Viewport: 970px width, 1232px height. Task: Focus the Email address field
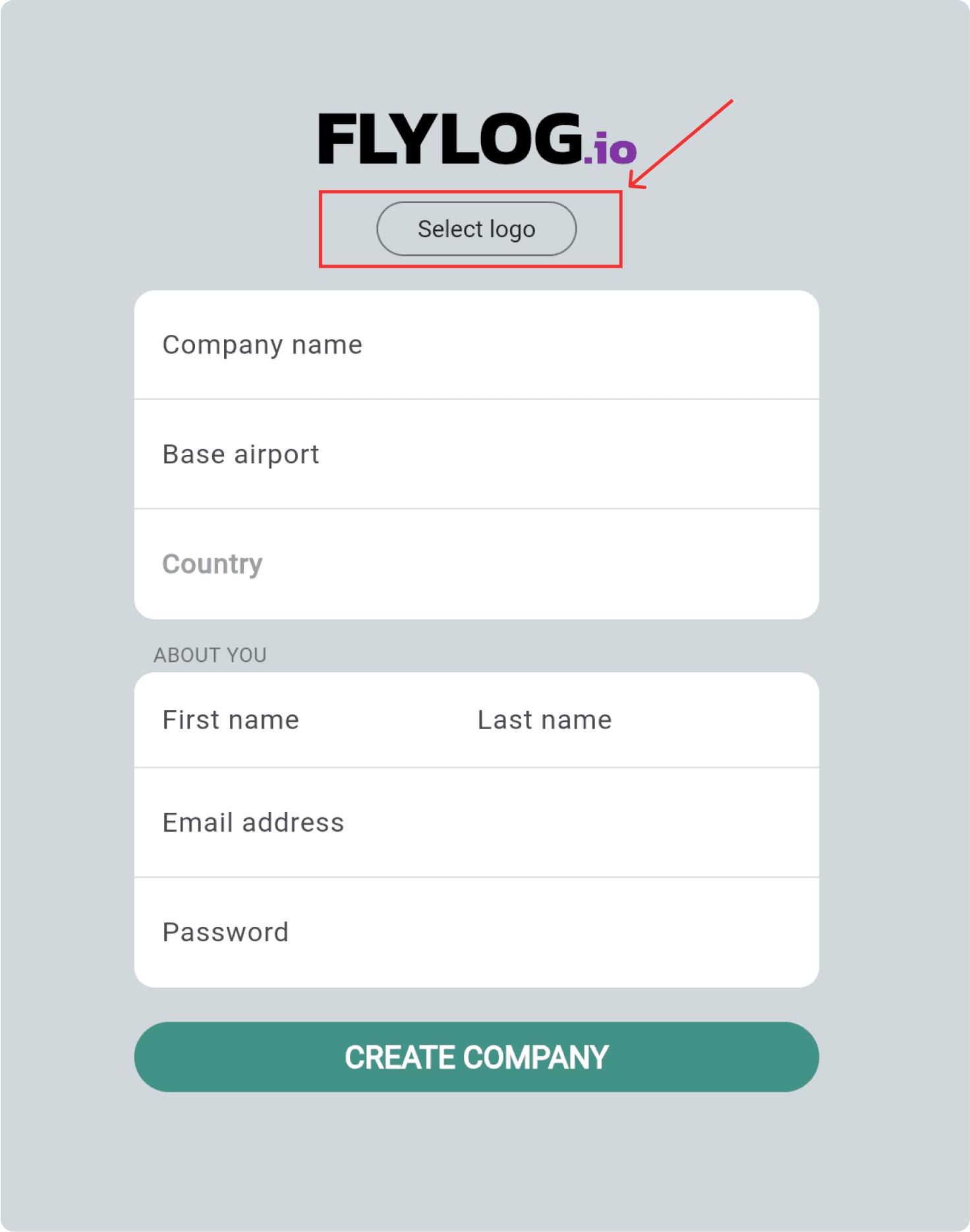coord(476,823)
